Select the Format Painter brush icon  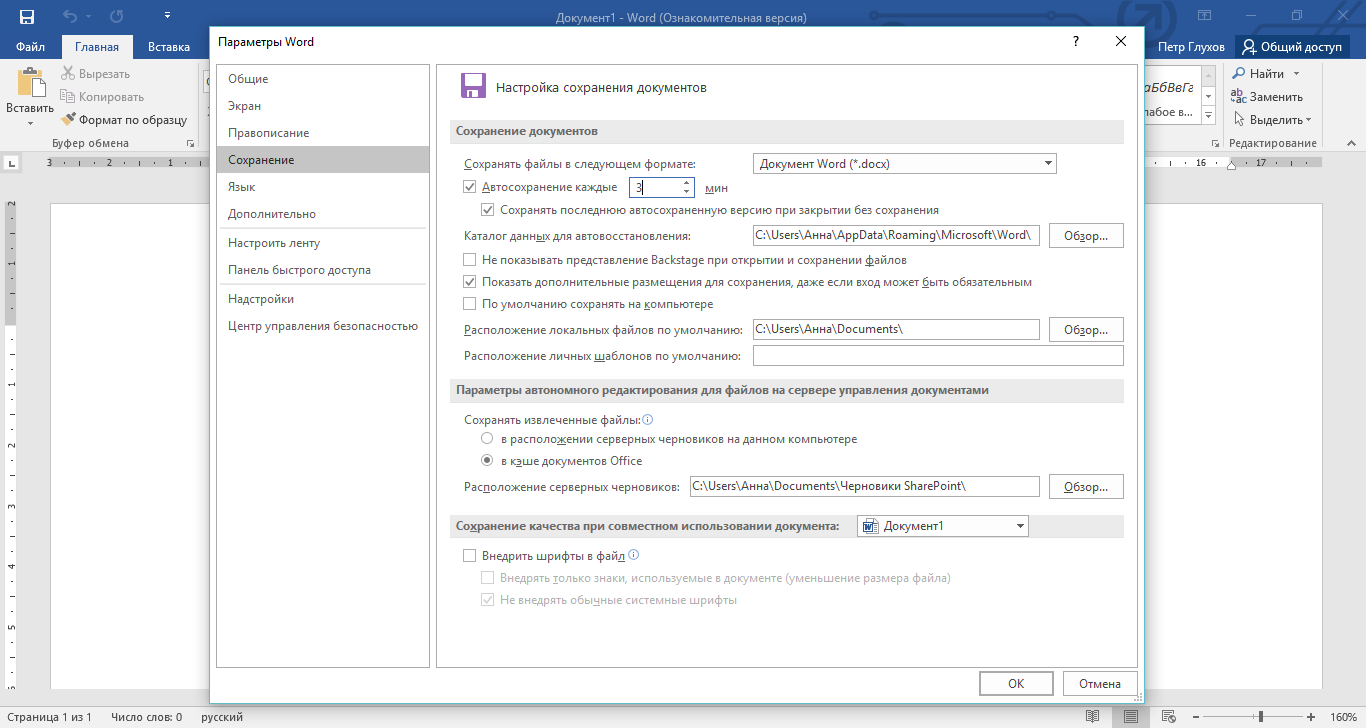[x=68, y=120]
